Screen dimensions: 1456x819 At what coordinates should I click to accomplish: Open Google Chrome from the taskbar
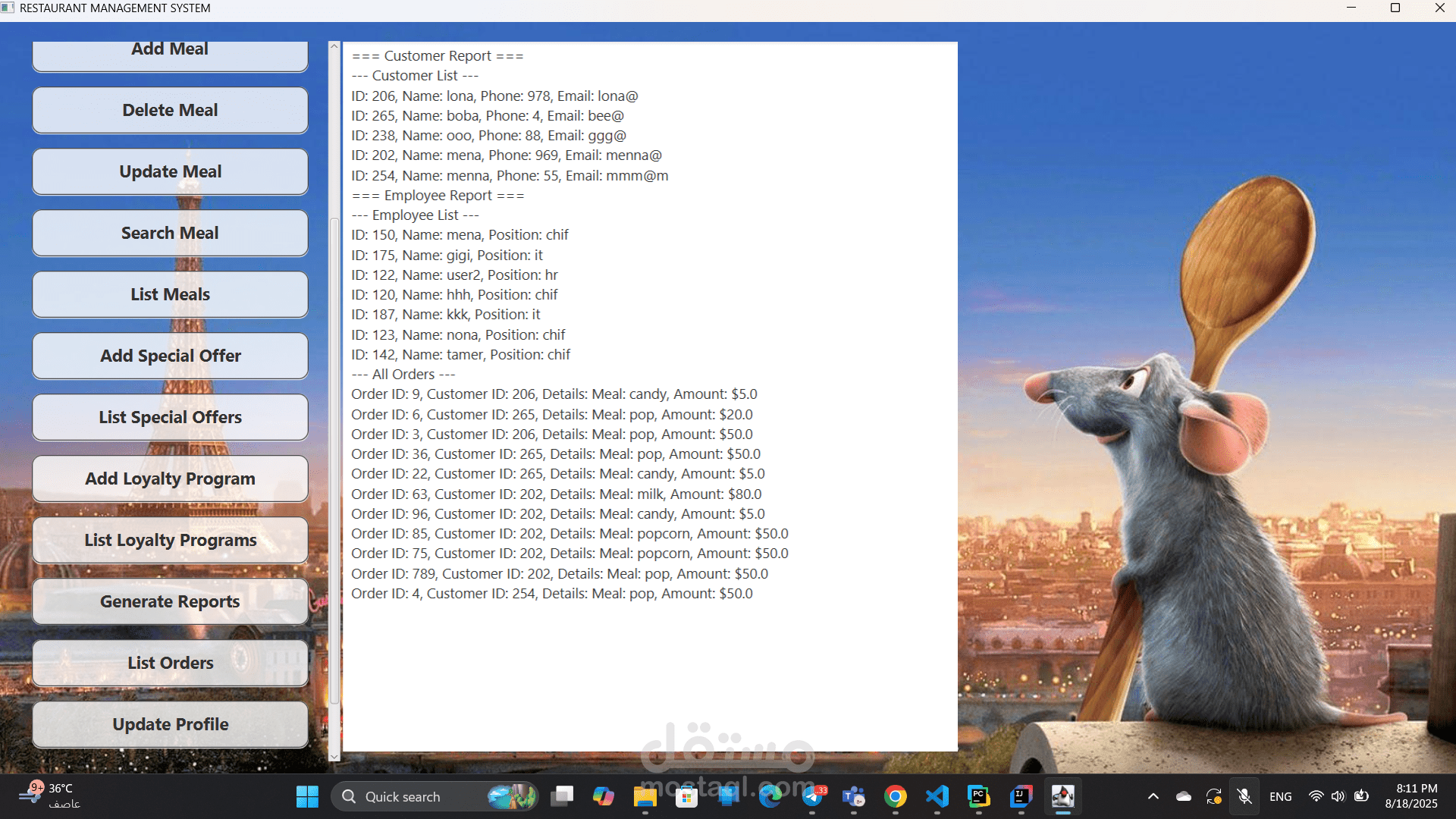(x=896, y=796)
